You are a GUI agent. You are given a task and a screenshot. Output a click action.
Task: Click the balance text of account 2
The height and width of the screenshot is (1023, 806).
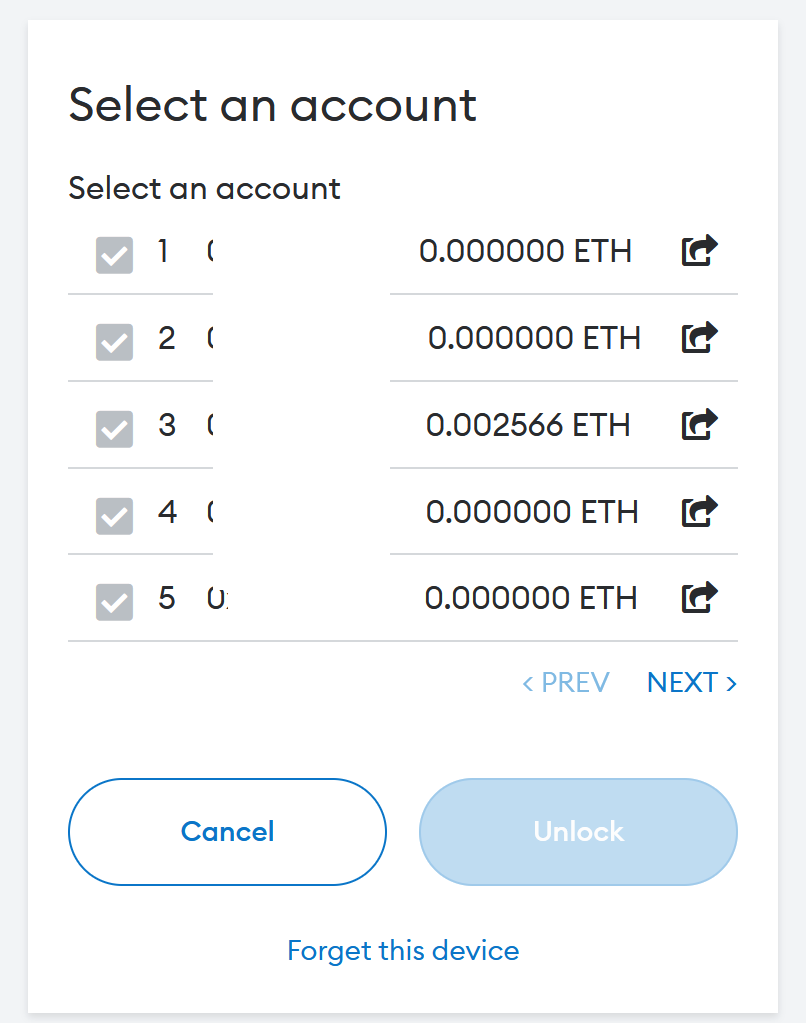coord(534,339)
